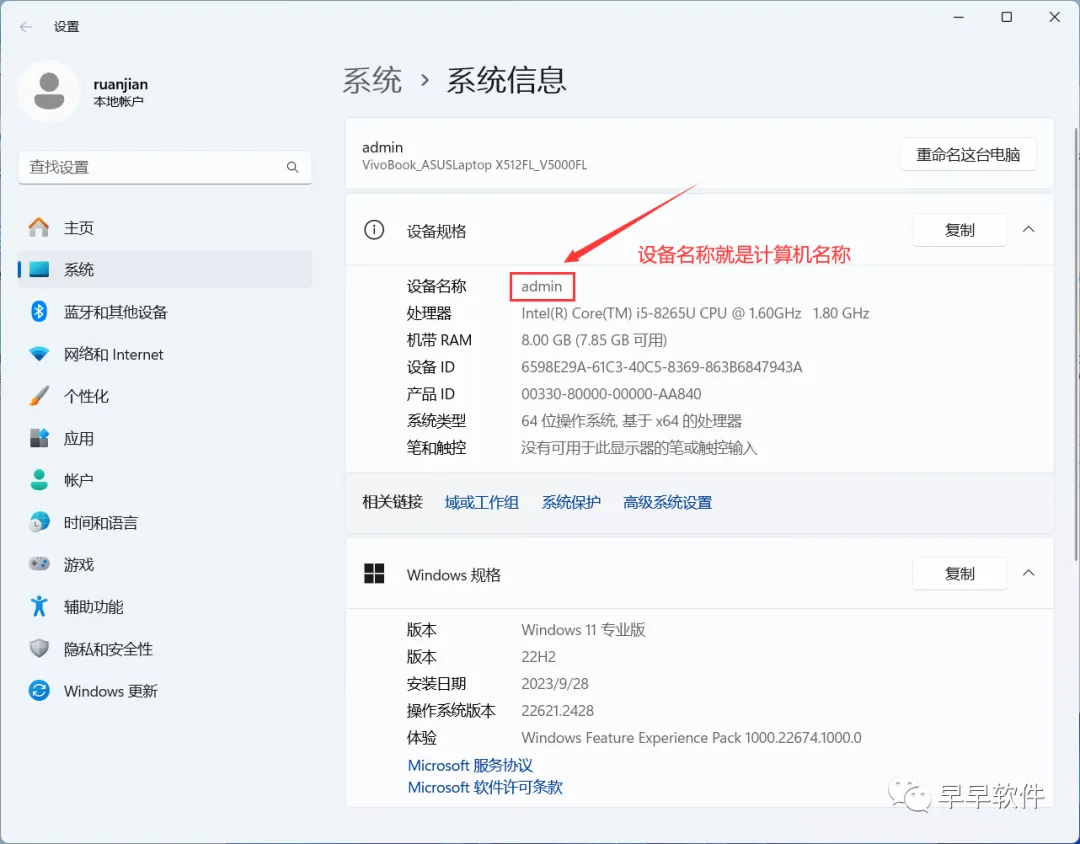The height and width of the screenshot is (844, 1080).
Task: Open 游戏 settings page
Action: click(165, 564)
